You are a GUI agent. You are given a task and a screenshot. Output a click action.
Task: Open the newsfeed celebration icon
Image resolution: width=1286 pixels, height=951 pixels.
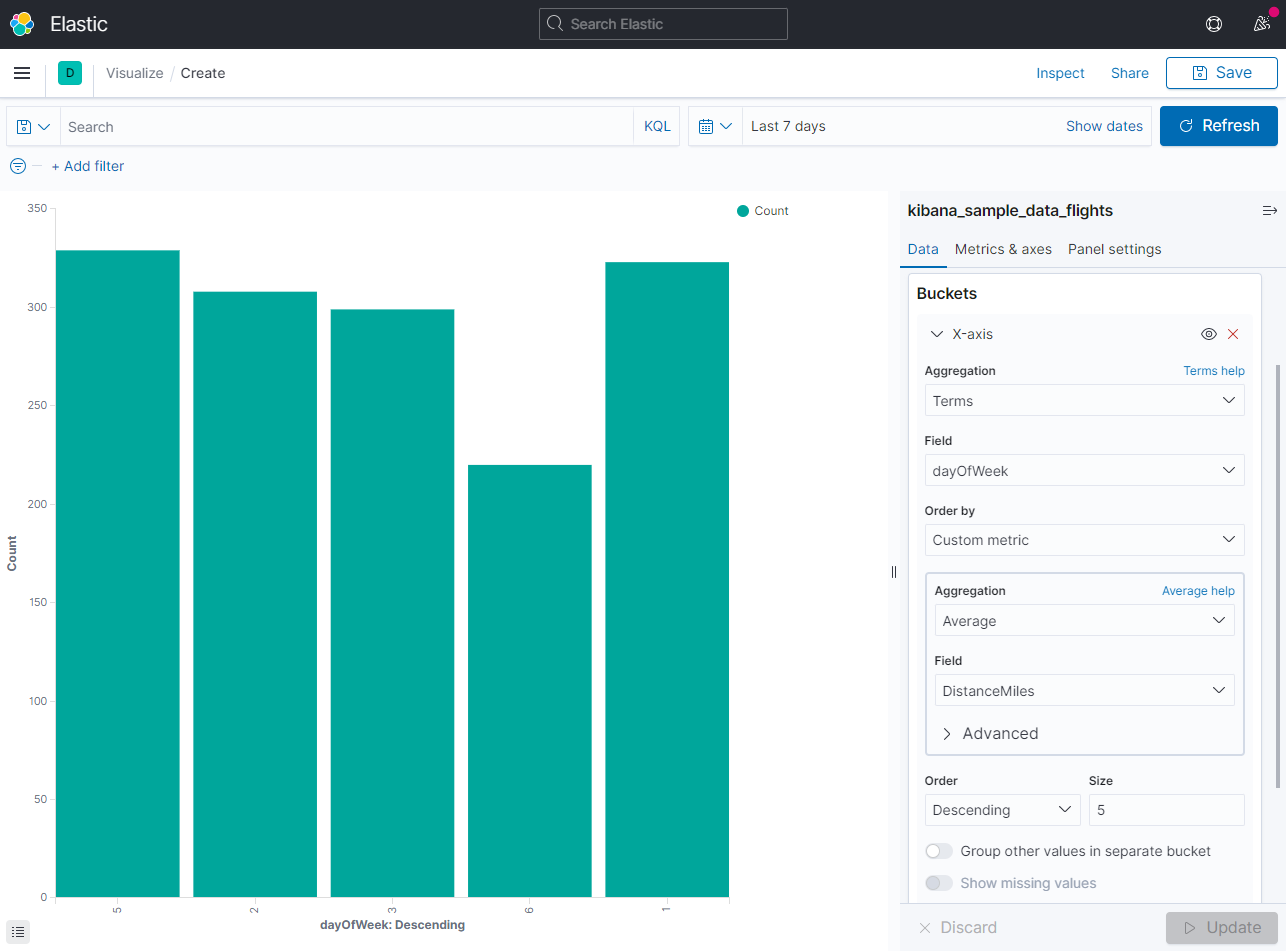[1262, 24]
